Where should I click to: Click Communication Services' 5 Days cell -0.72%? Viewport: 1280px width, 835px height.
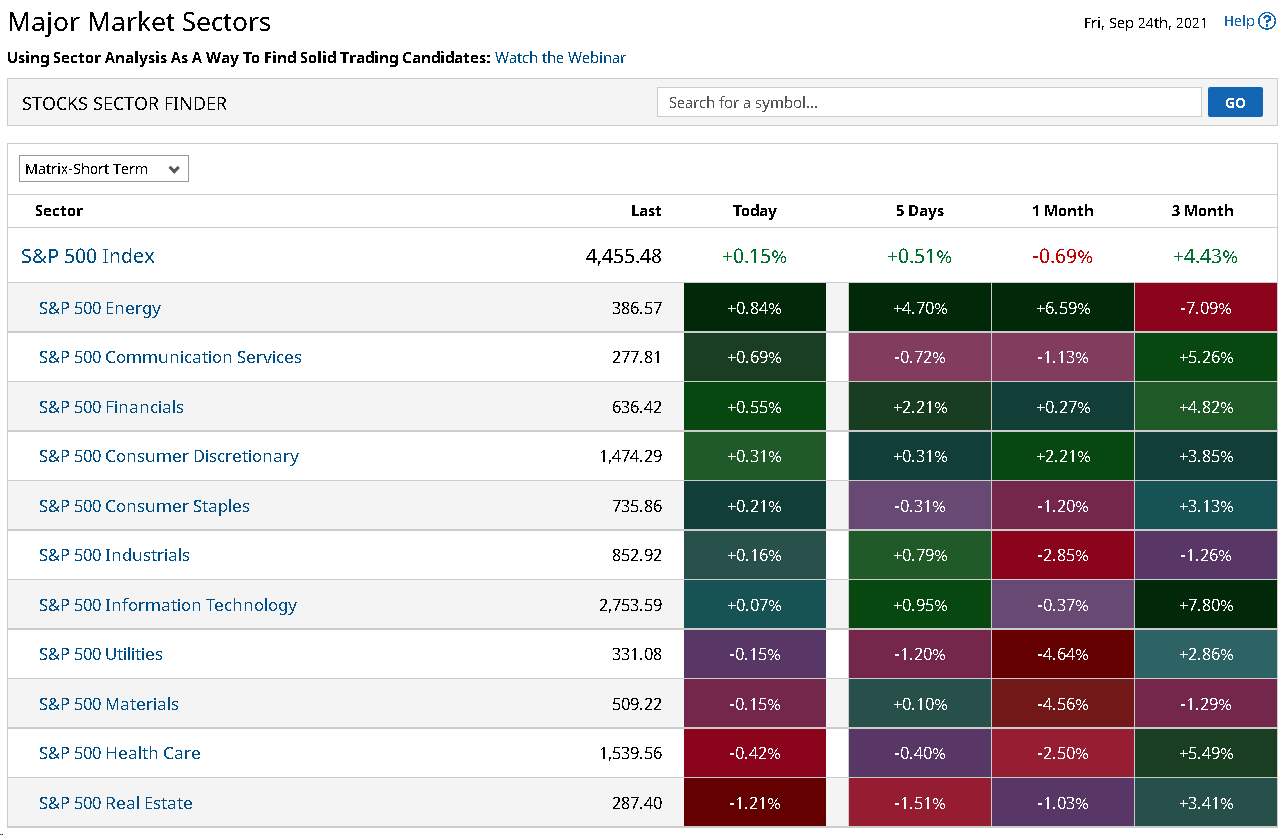[x=920, y=357]
